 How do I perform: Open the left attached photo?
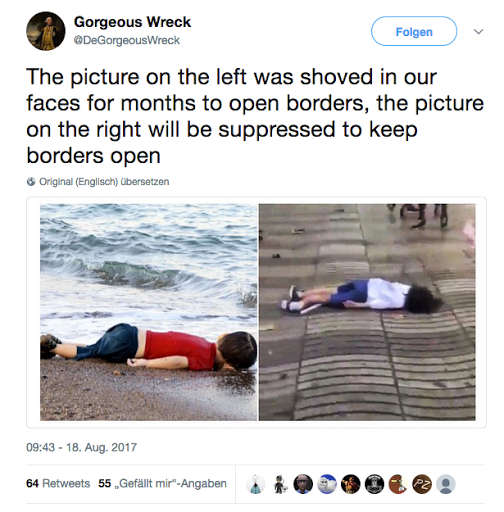click(x=149, y=312)
